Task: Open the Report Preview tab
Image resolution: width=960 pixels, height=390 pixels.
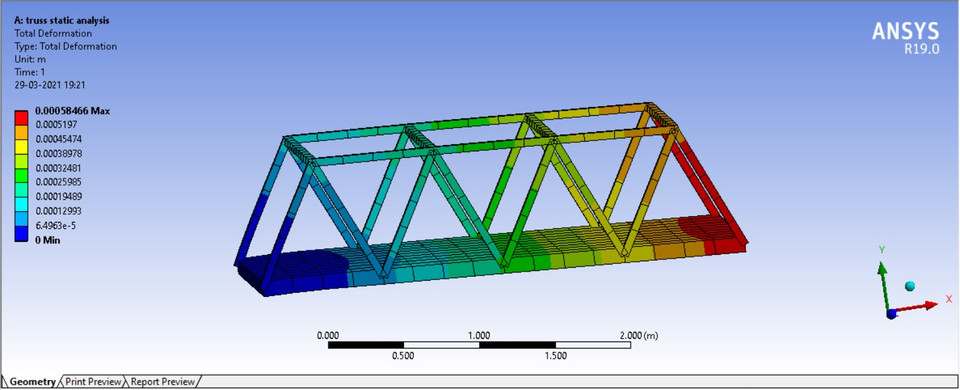Action: click(x=162, y=381)
